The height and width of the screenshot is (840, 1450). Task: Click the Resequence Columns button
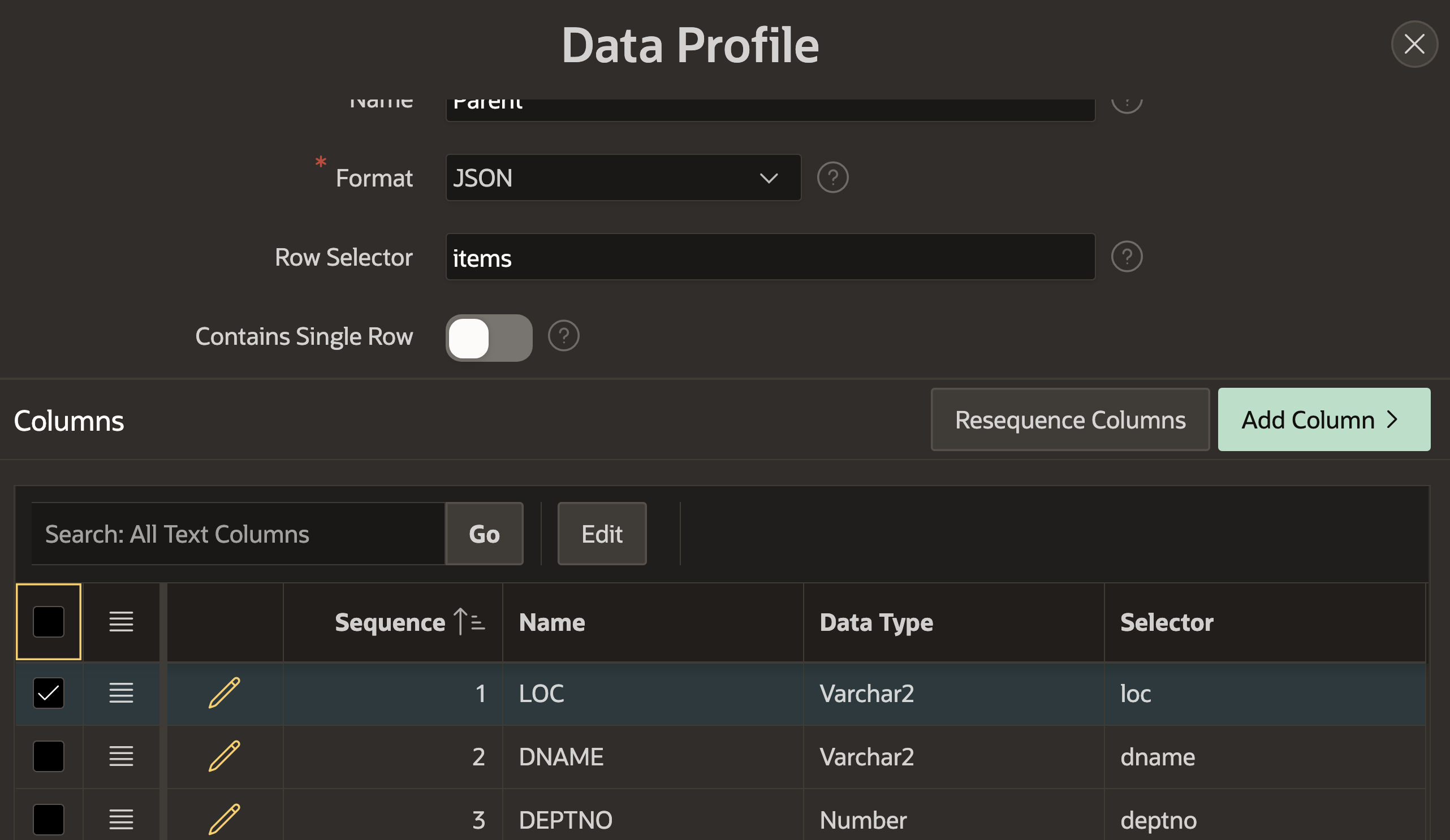click(1069, 419)
